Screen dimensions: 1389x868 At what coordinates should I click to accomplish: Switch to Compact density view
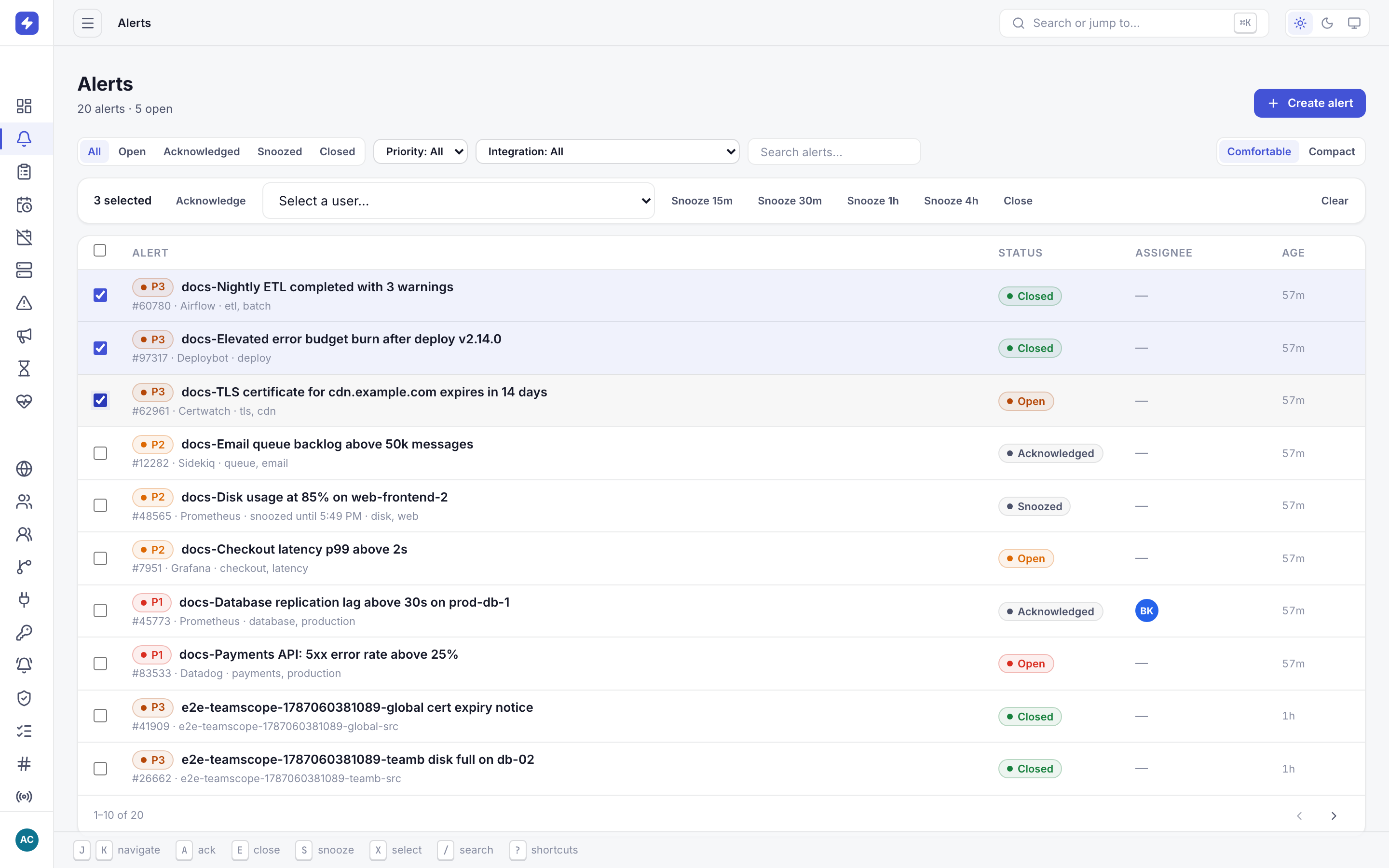pos(1332,151)
